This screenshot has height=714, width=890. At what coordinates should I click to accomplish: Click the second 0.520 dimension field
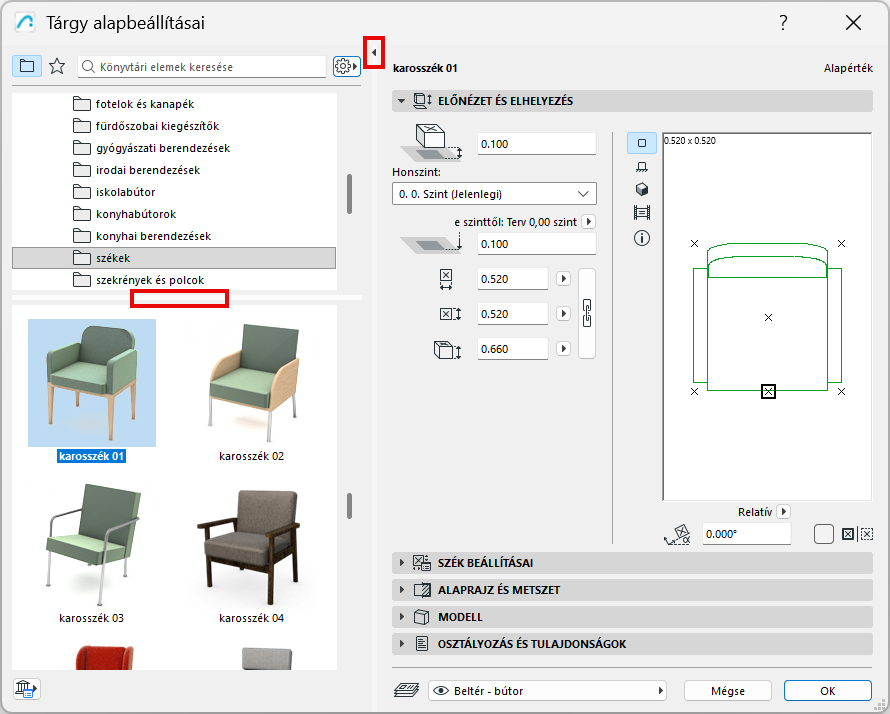(x=513, y=313)
